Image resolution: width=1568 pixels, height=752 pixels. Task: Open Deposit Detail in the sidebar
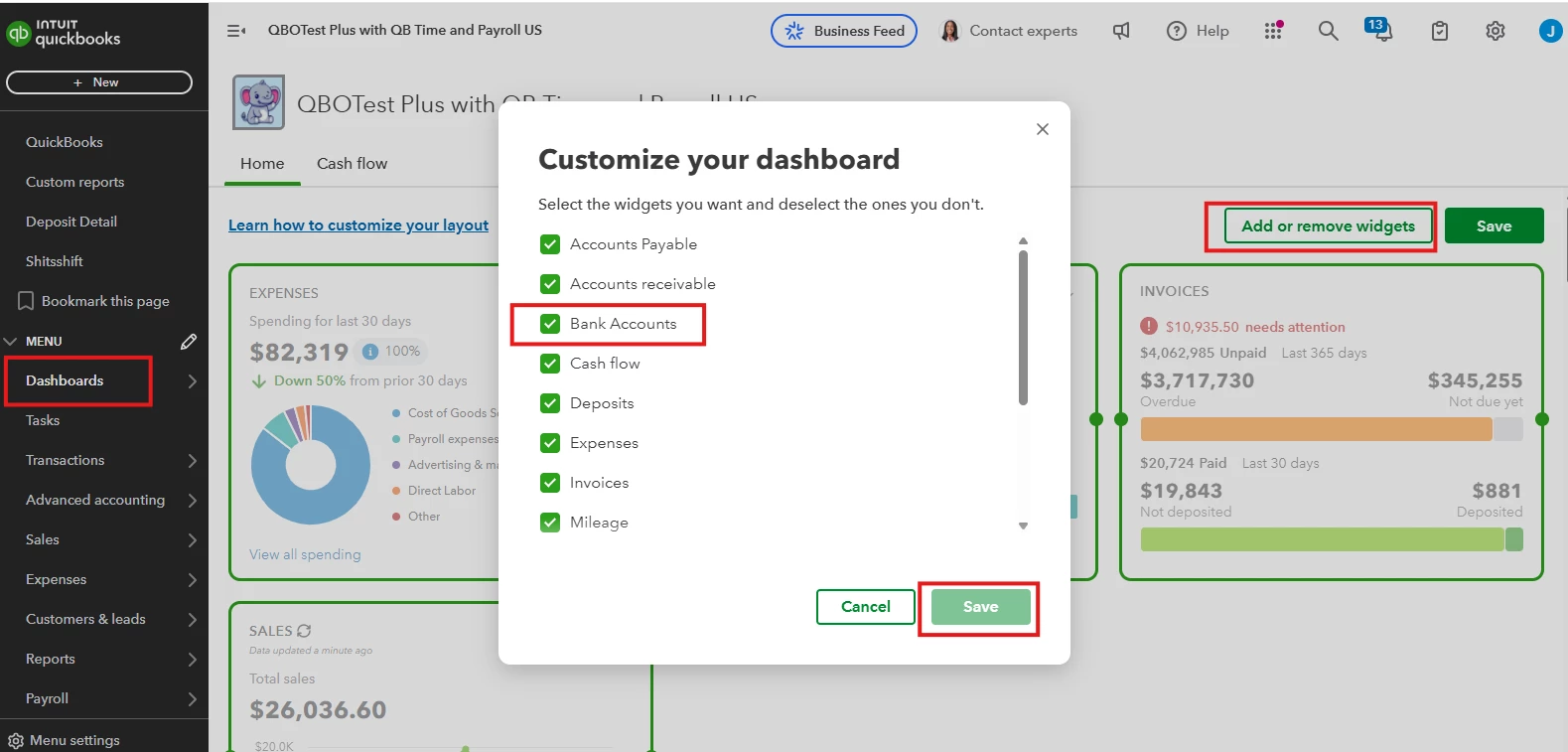click(71, 222)
